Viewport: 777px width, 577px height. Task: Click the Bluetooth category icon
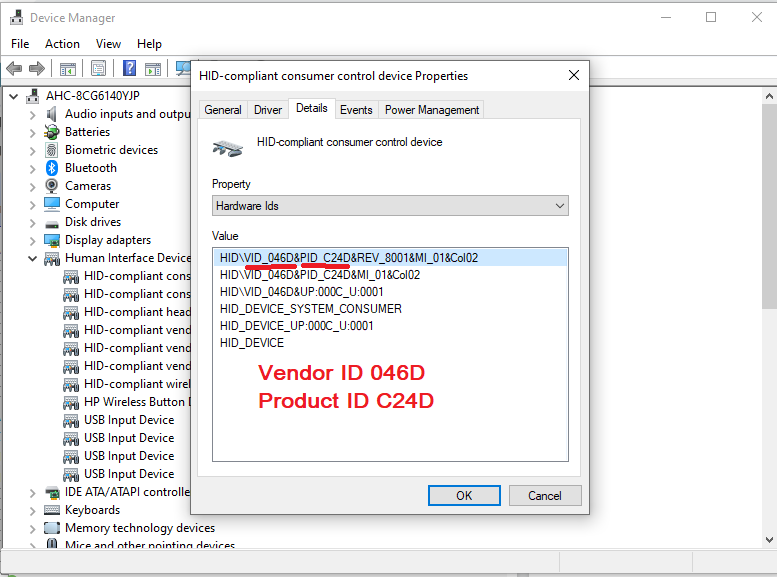pyautogui.click(x=52, y=168)
